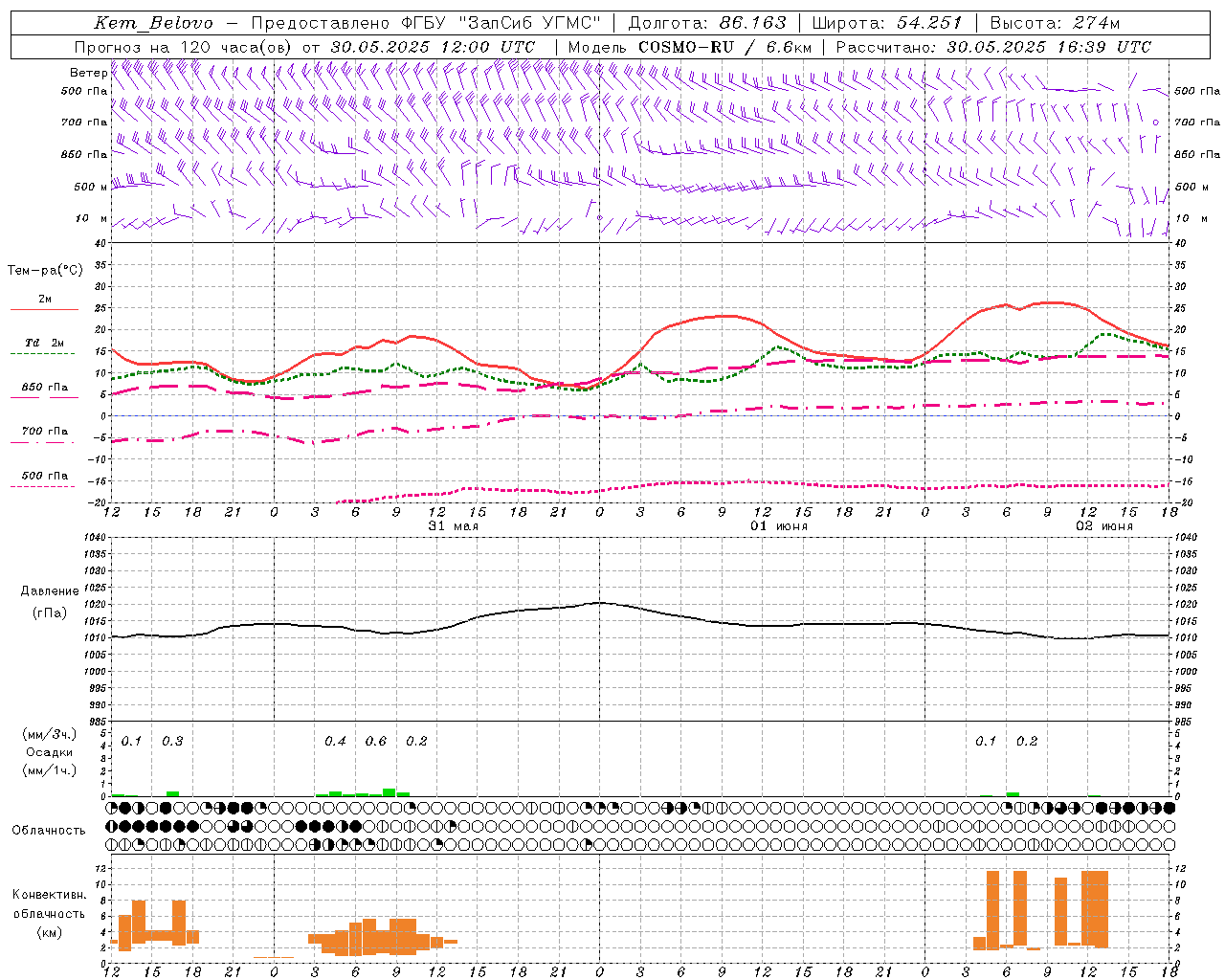
Task: Click the 31 мая date label
Action: (454, 526)
